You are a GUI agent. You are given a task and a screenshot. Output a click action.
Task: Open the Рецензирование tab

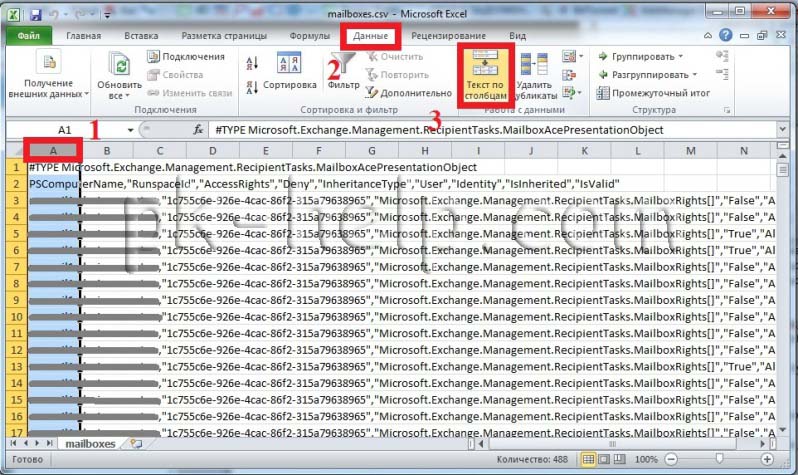[448, 36]
